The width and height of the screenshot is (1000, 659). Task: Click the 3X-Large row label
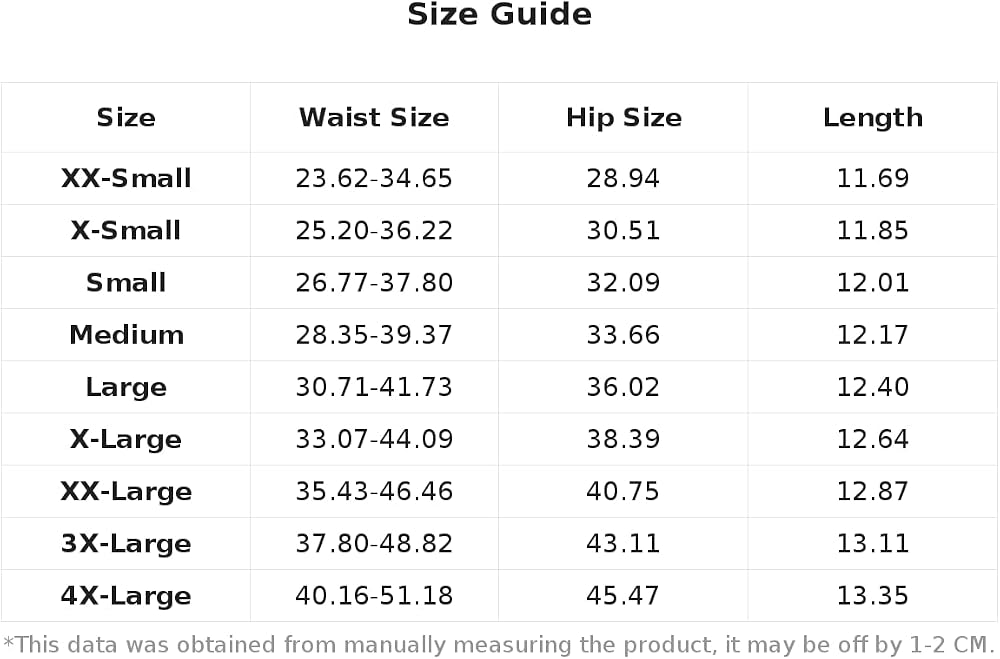click(x=126, y=545)
